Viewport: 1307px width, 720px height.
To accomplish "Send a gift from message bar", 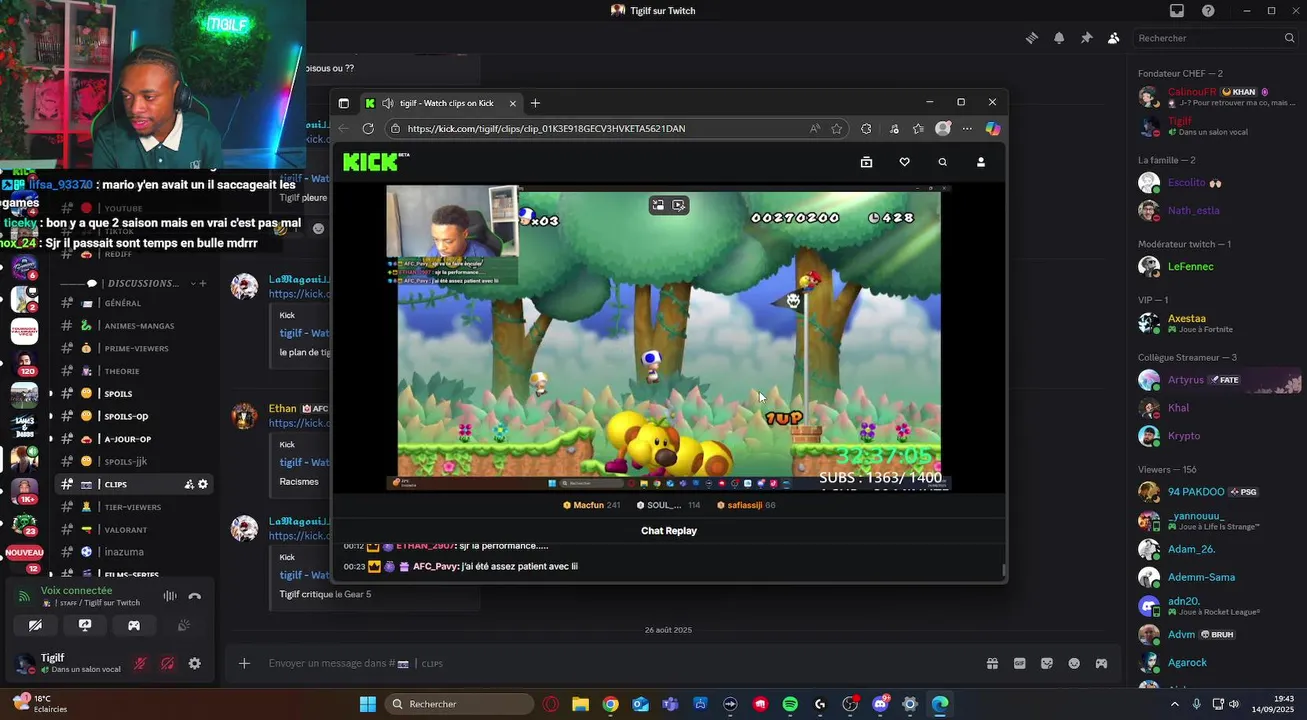I will [992, 663].
